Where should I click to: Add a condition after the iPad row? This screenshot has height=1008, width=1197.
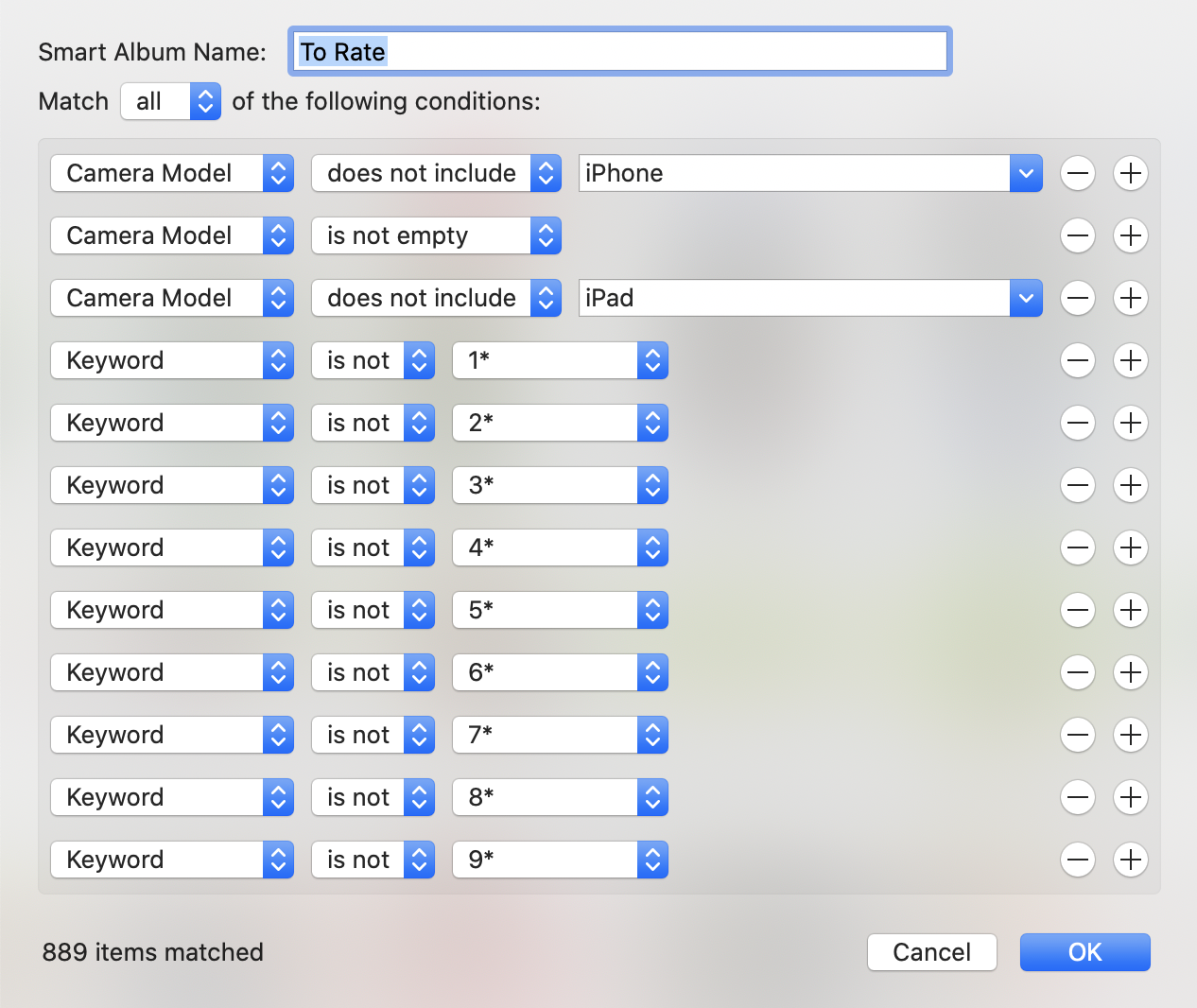pyautogui.click(x=1131, y=298)
